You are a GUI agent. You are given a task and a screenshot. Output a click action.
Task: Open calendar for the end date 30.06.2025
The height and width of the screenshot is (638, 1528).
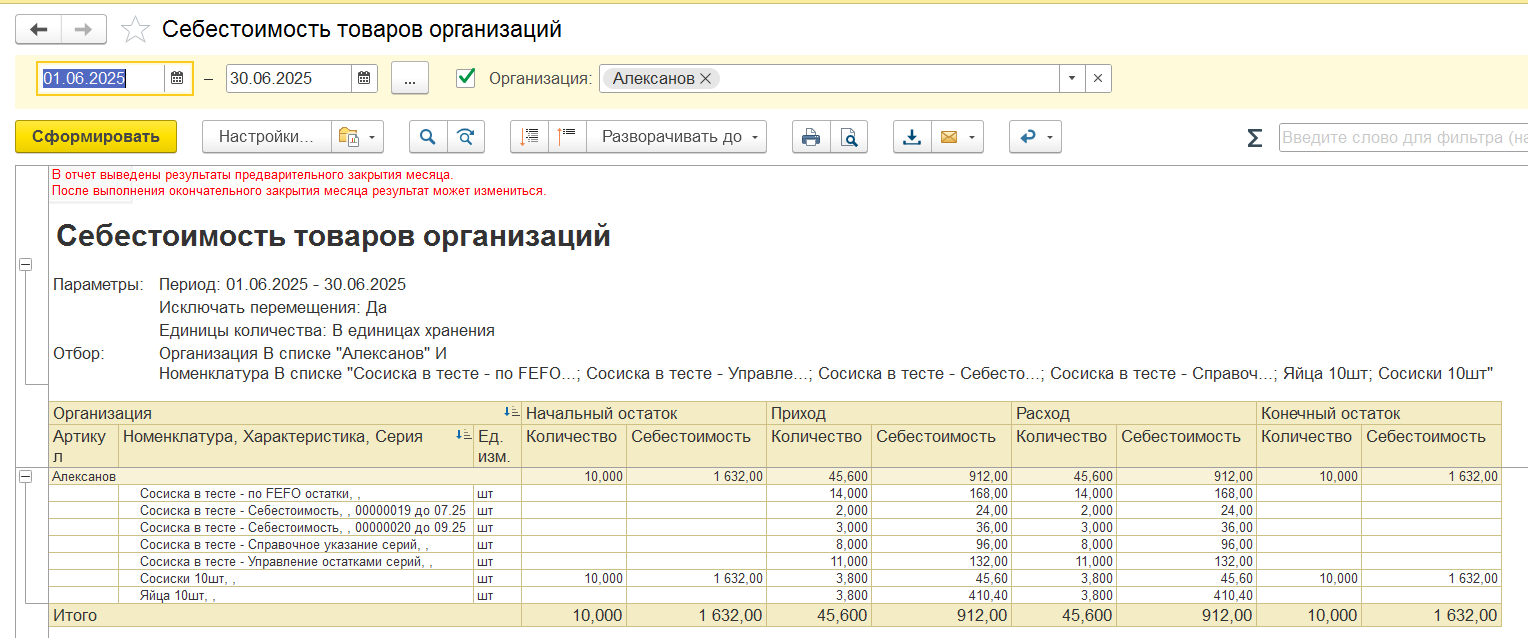click(364, 78)
